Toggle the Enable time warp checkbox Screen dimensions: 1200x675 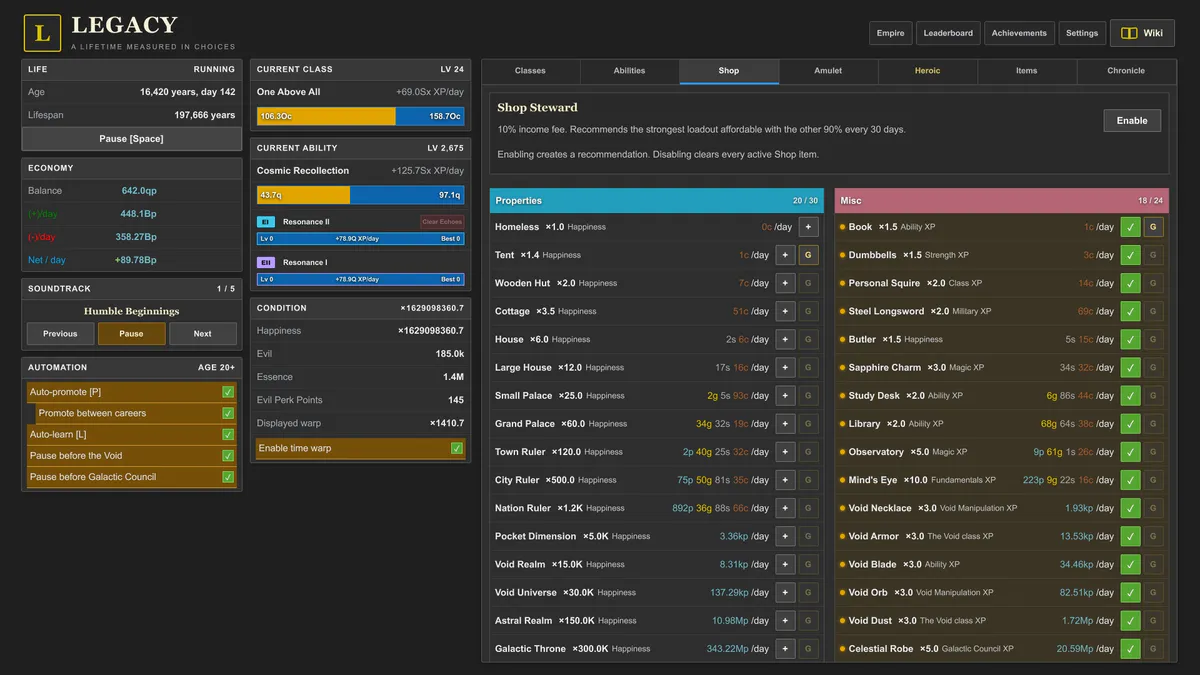[x=457, y=448]
